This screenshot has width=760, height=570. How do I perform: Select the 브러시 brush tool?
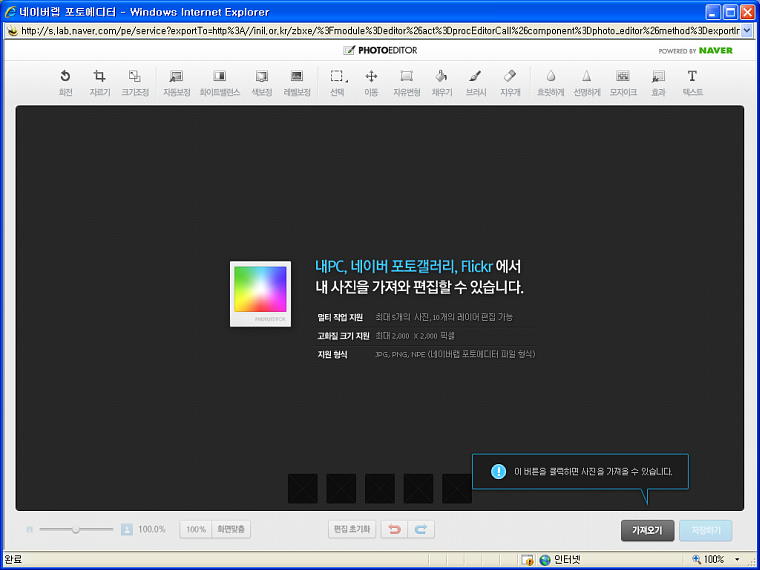click(475, 82)
